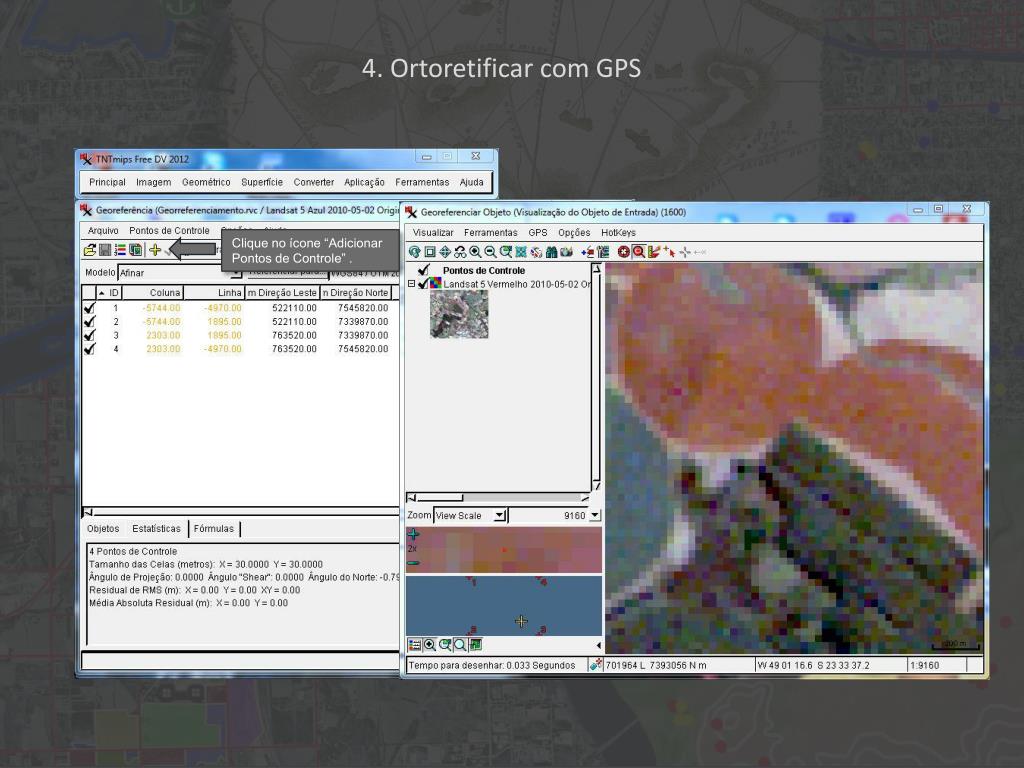Viewport: 1024px width, 768px height.
Task: Uncheck control point 1 checkbox
Action: point(89,308)
